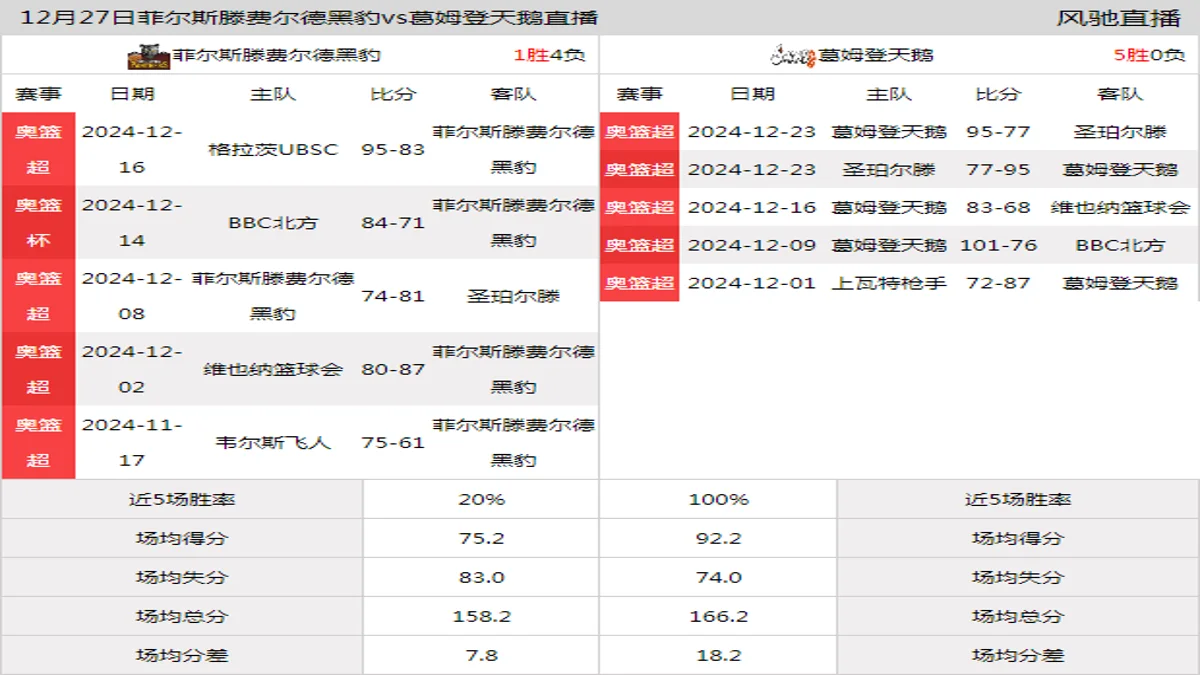Select date 2024-12-14
The width and height of the screenshot is (1200, 675).
click(x=132, y=222)
